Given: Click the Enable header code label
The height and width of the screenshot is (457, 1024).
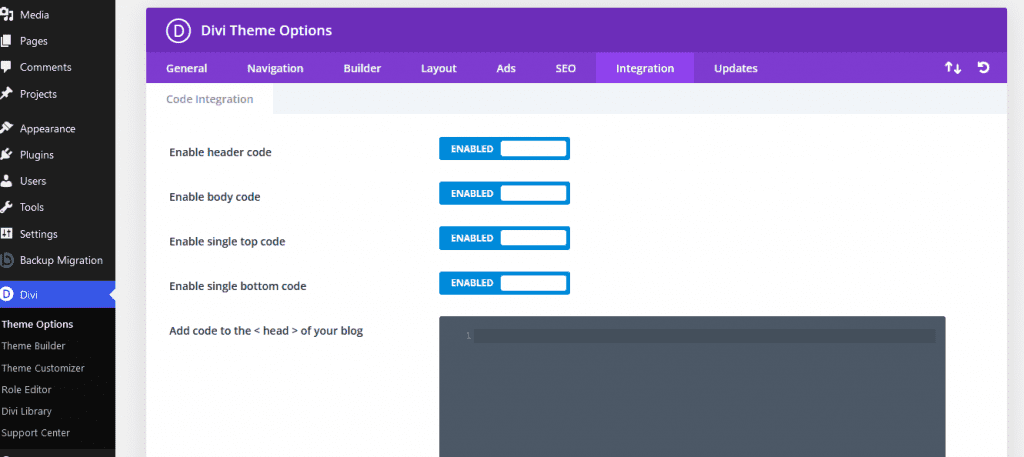Looking at the screenshot, I should pyautogui.click(x=220, y=152).
